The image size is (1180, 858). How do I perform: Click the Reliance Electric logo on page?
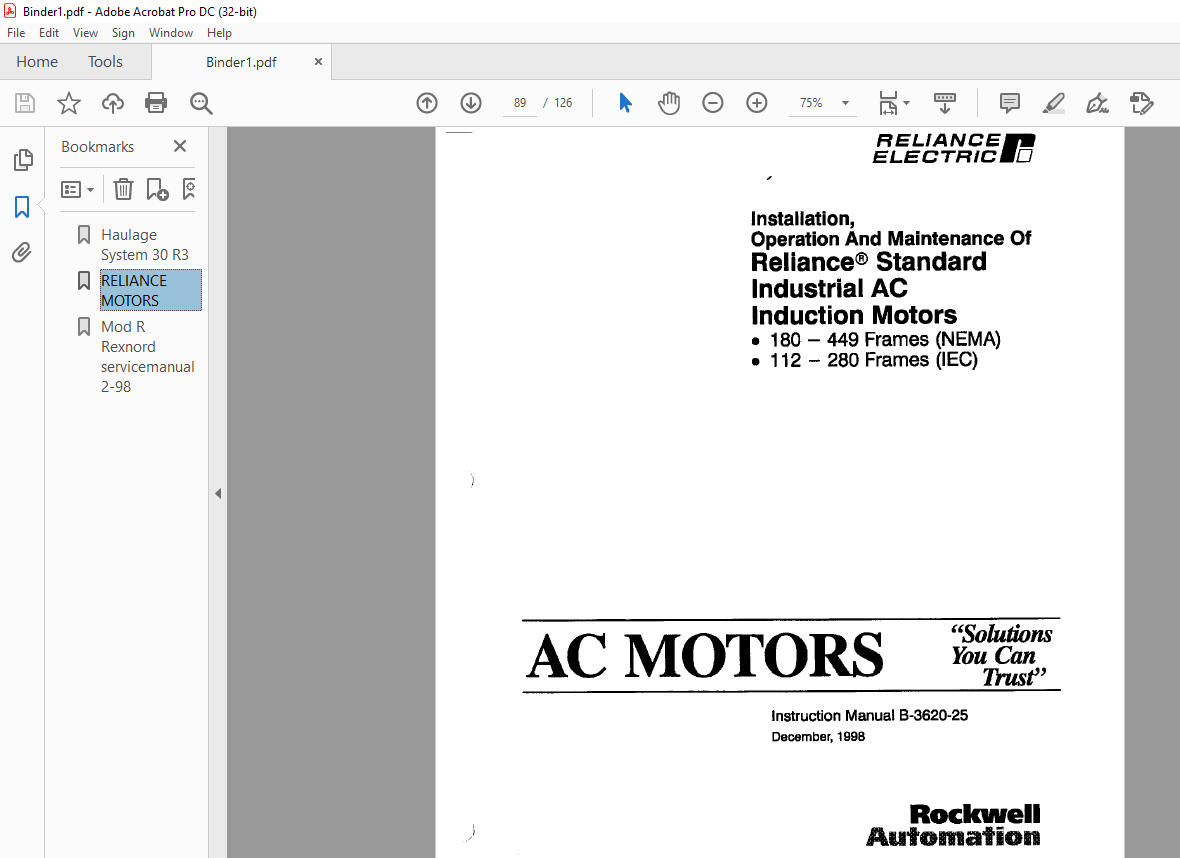tap(953, 148)
